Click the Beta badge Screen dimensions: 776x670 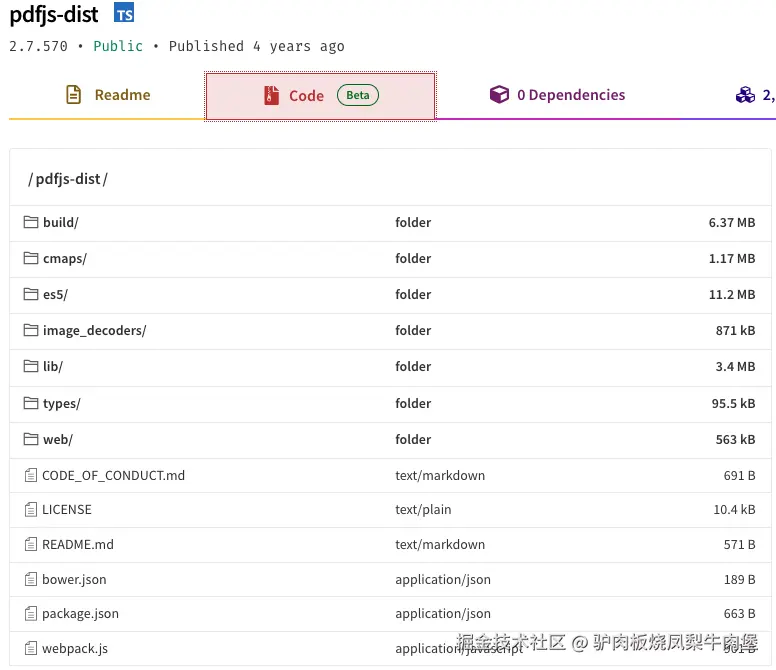click(x=357, y=95)
